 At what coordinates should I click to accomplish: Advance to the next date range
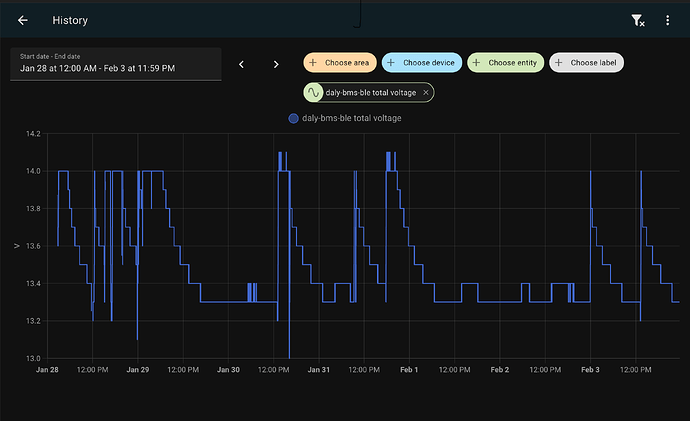pyautogui.click(x=276, y=64)
